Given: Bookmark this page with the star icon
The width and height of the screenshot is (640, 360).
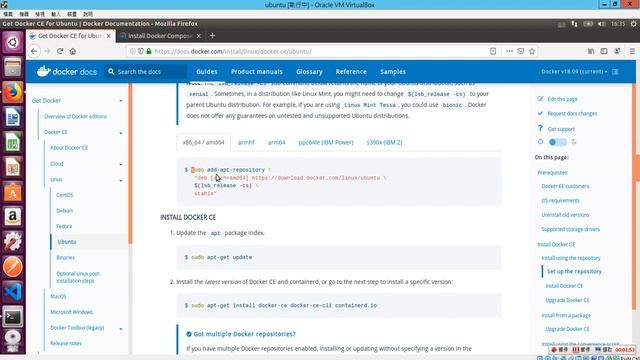Looking at the screenshot, I should pyautogui.click(x=532, y=51).
